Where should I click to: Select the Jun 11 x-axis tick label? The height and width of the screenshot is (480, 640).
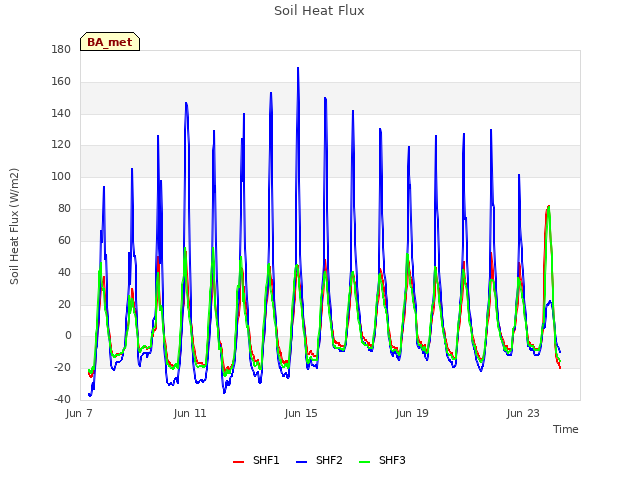click(190, 413)
